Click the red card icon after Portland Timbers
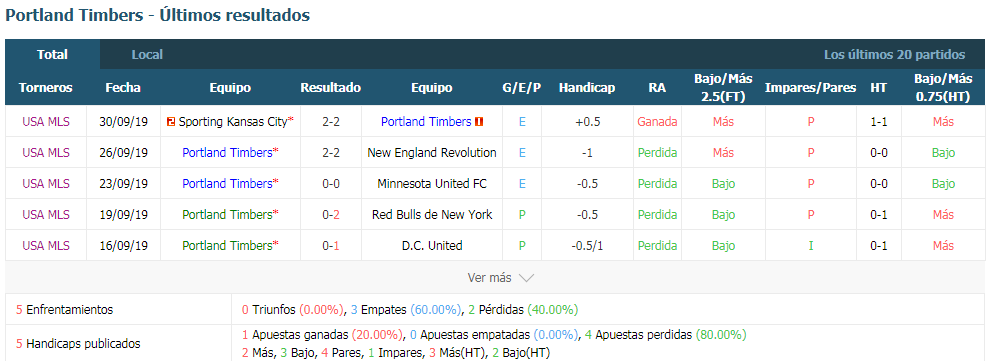 (x=479, y=122)
